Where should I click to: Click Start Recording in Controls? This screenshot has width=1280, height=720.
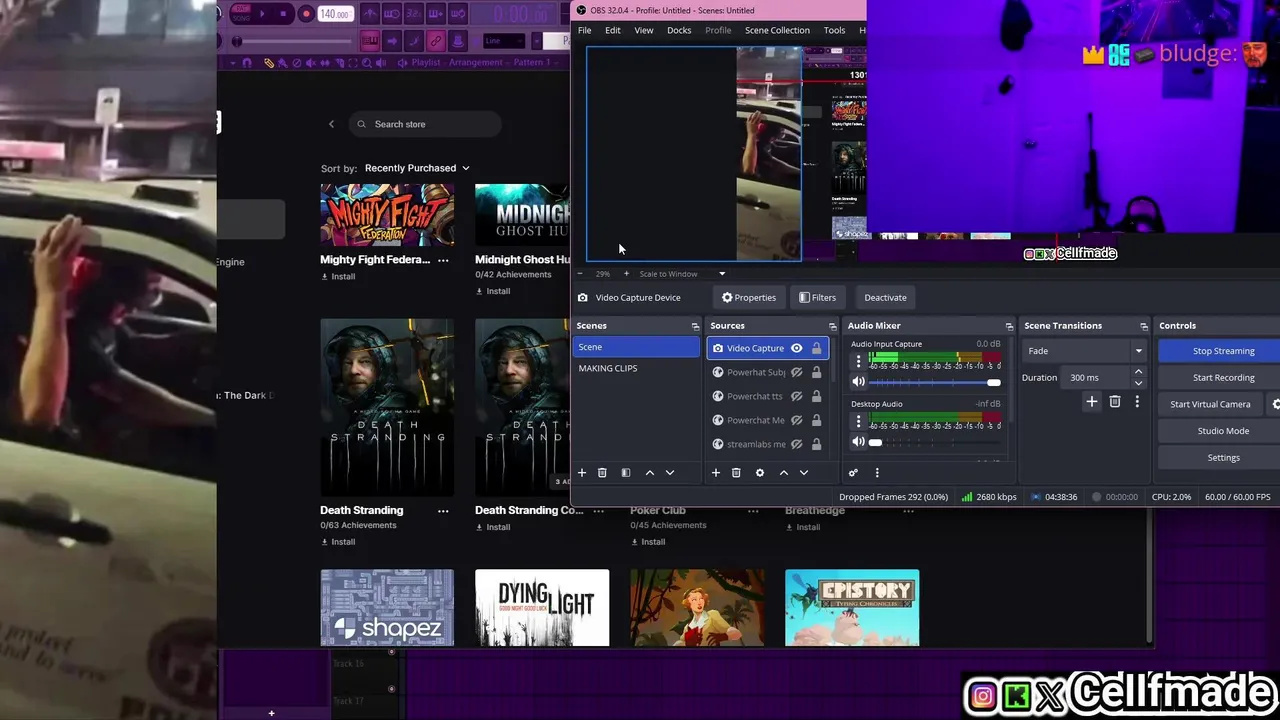click(x=1223, y=378)
